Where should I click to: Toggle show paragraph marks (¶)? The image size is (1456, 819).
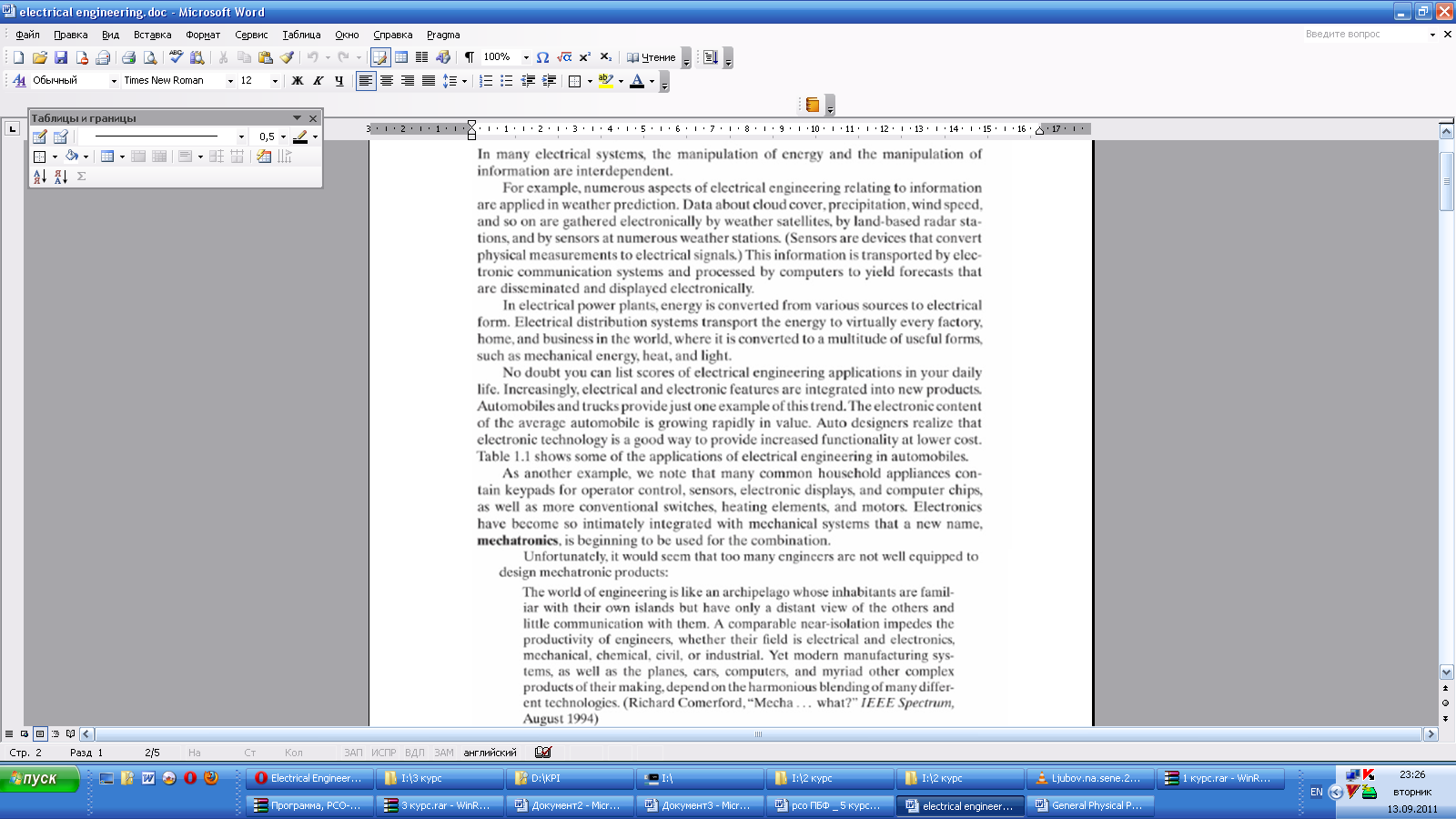470,57
